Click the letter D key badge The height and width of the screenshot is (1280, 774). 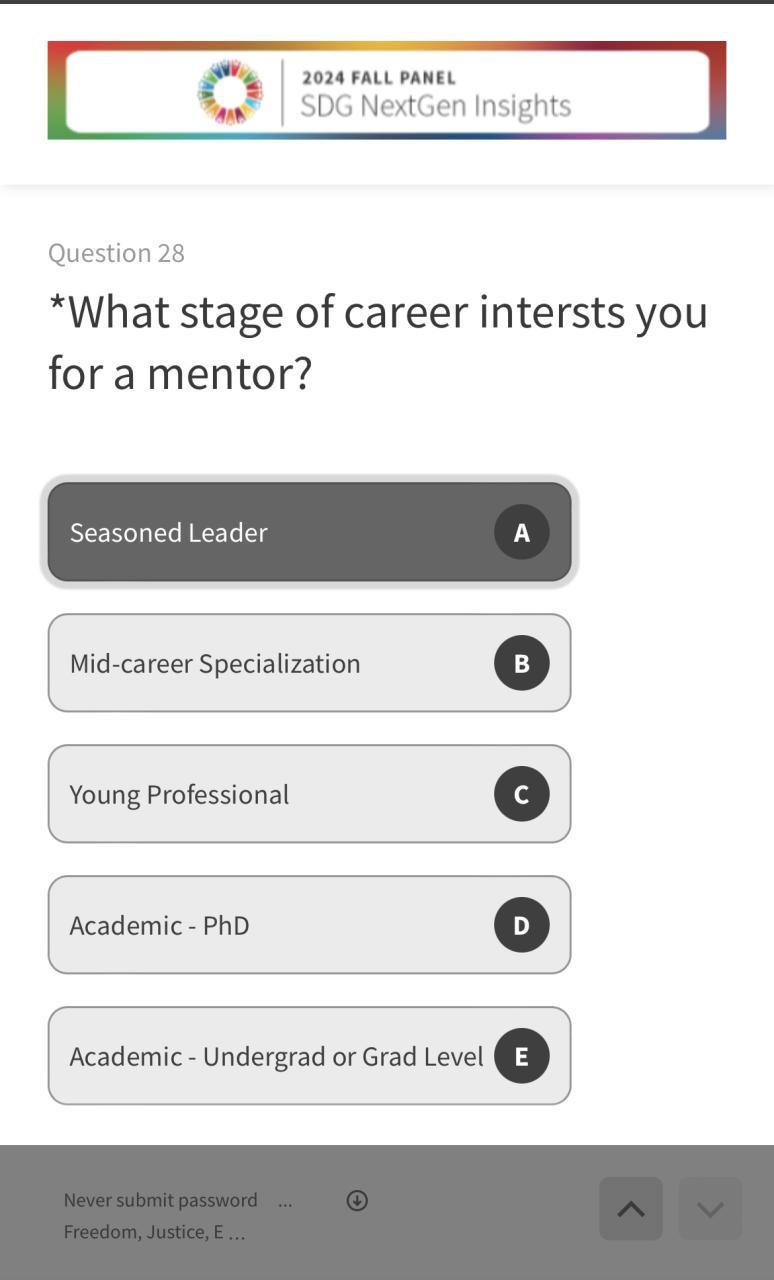(x=521, y=925)
